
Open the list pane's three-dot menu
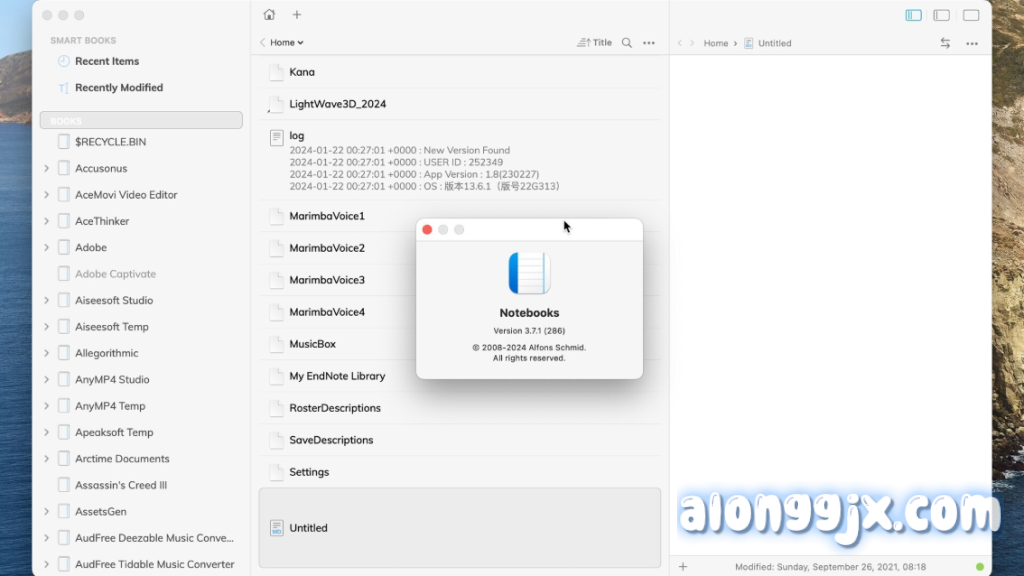649,43
